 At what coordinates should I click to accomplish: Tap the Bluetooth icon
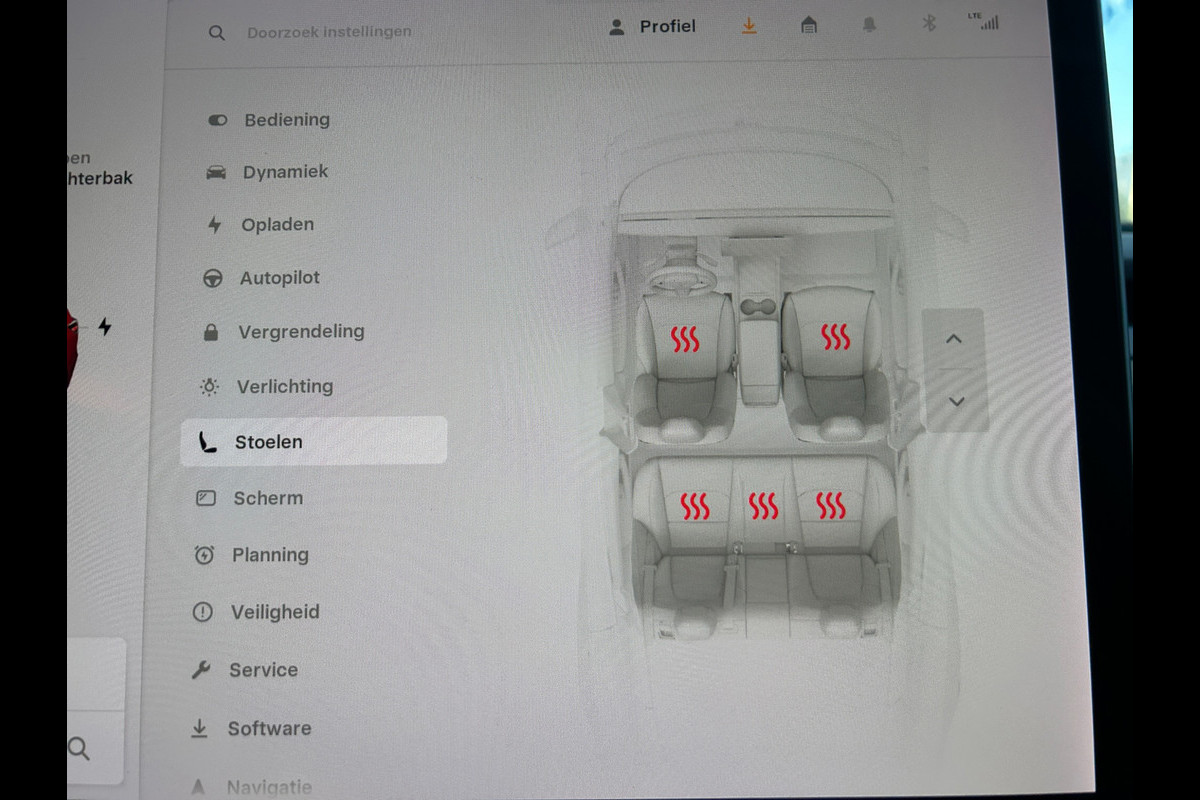click(929, 23)
